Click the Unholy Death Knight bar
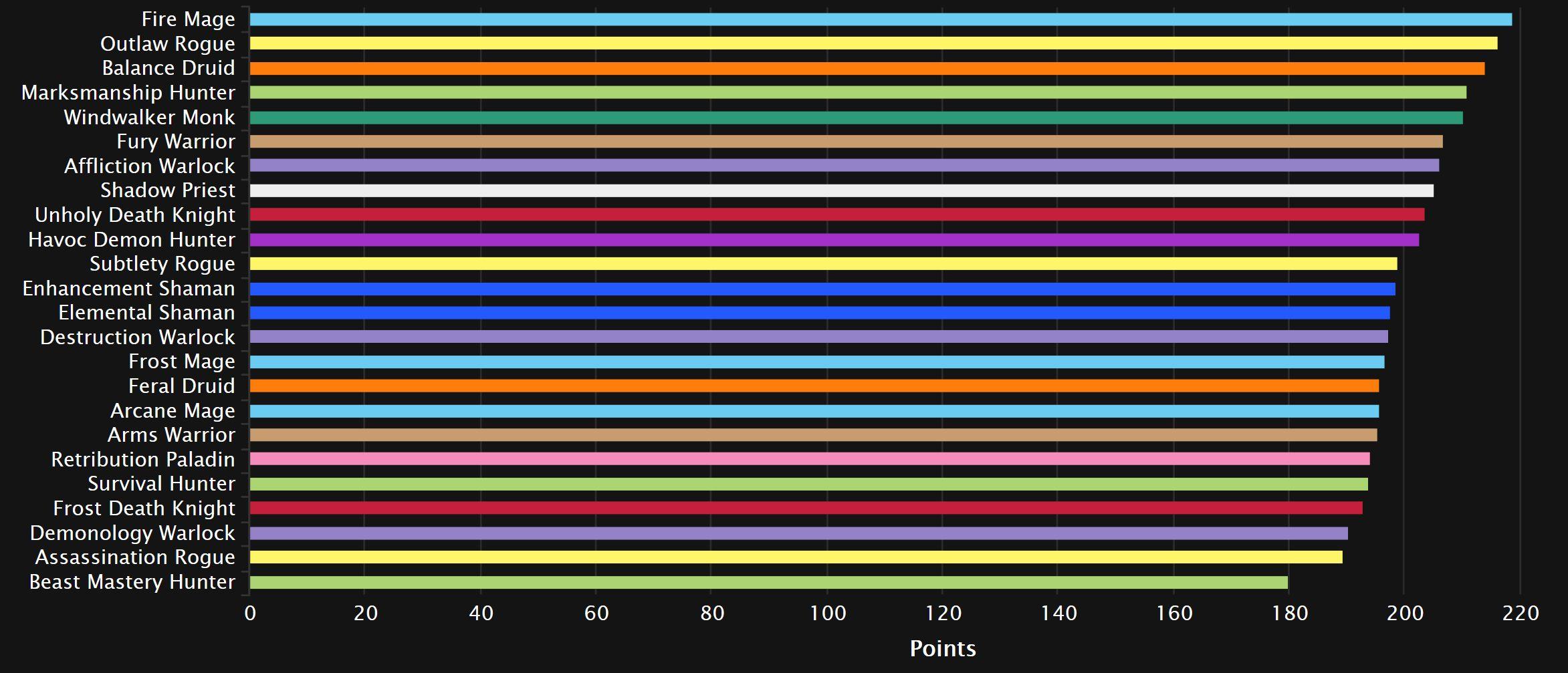 point(837,215)
